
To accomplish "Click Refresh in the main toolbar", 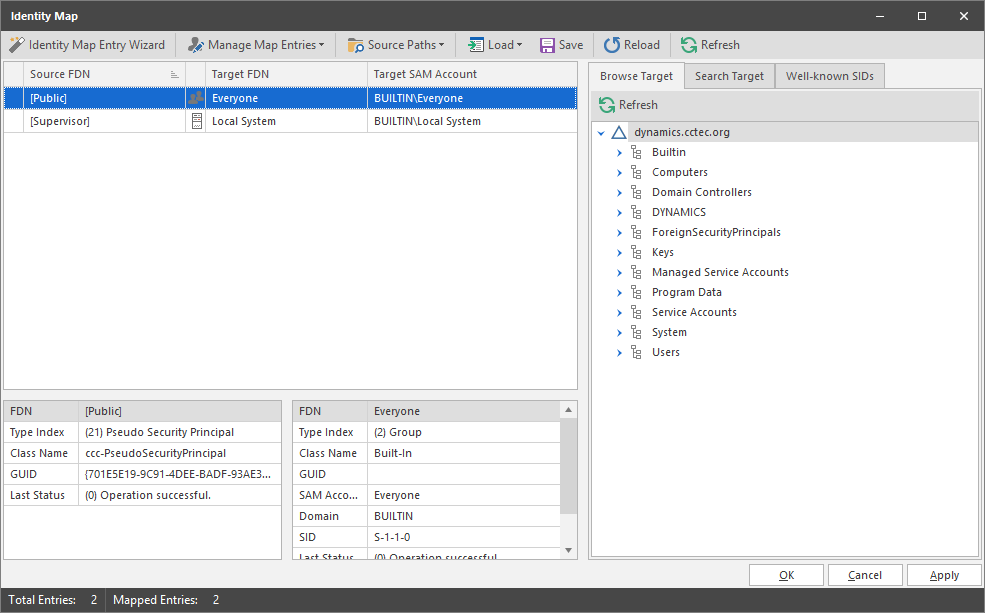I will tap(710, 45).
